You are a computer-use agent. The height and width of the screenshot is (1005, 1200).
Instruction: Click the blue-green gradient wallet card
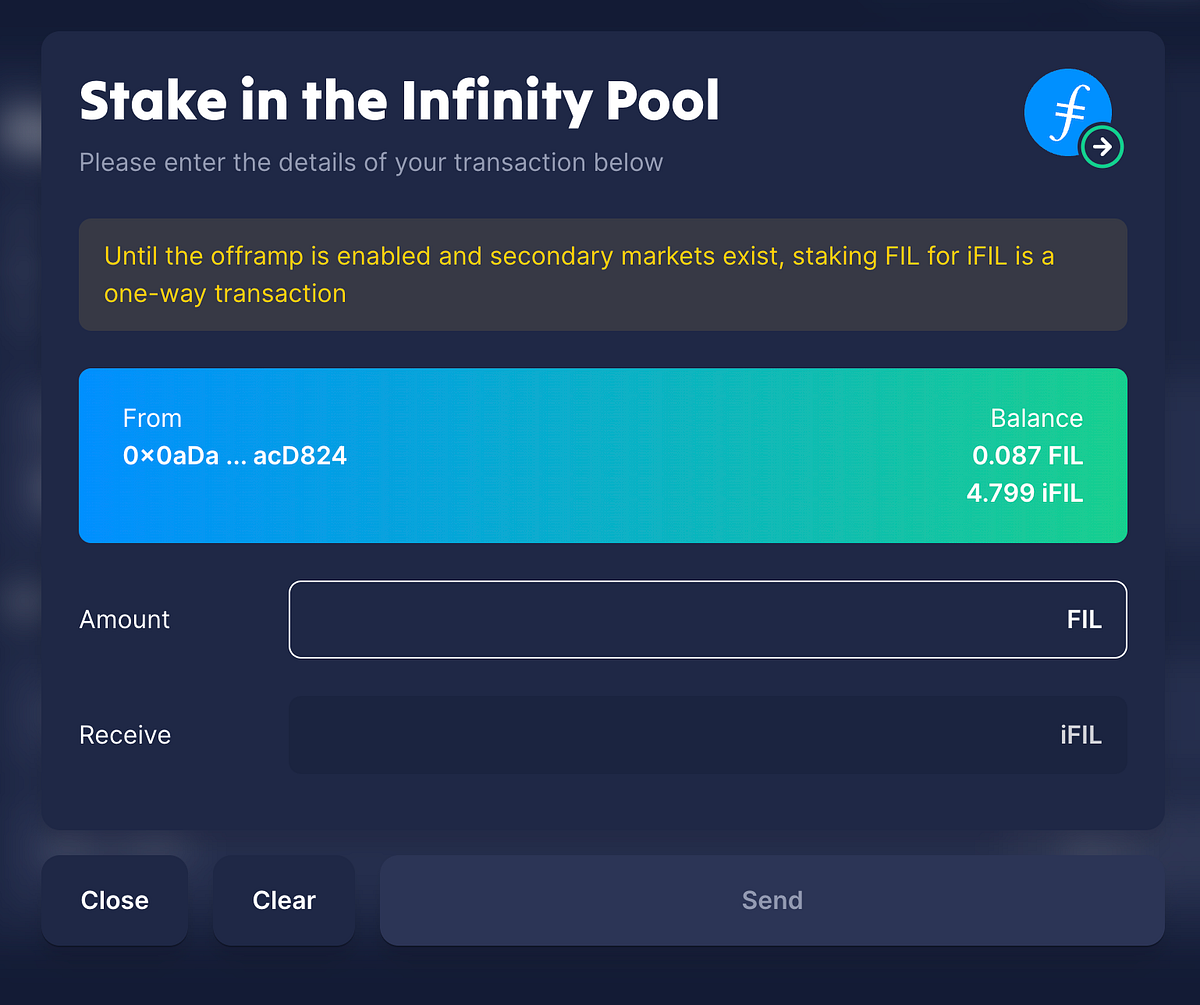pos(603,456)
